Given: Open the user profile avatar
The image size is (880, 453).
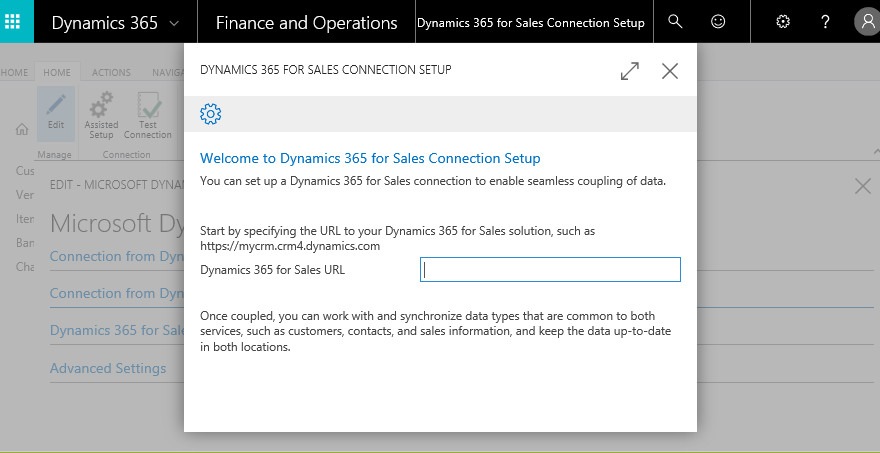Looking at the screenshot, I should coord(867,22).
